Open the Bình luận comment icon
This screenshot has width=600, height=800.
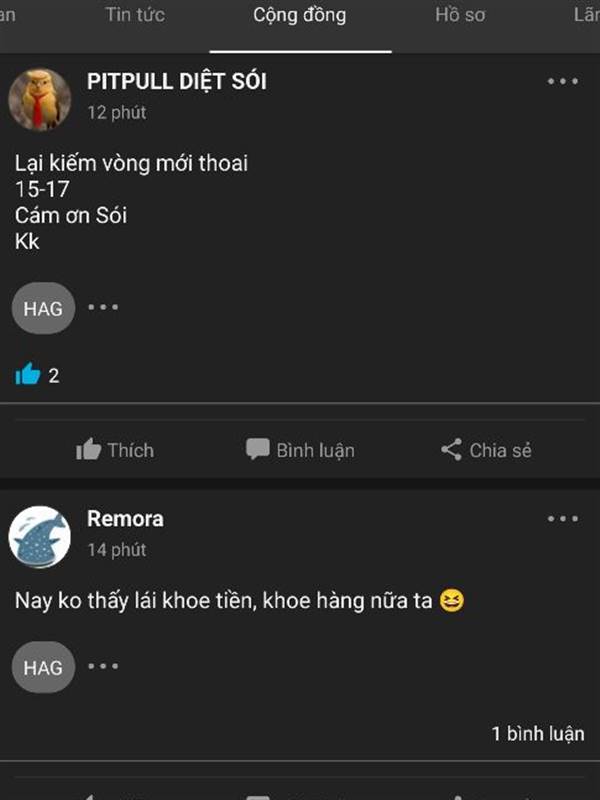pos(258,449)
